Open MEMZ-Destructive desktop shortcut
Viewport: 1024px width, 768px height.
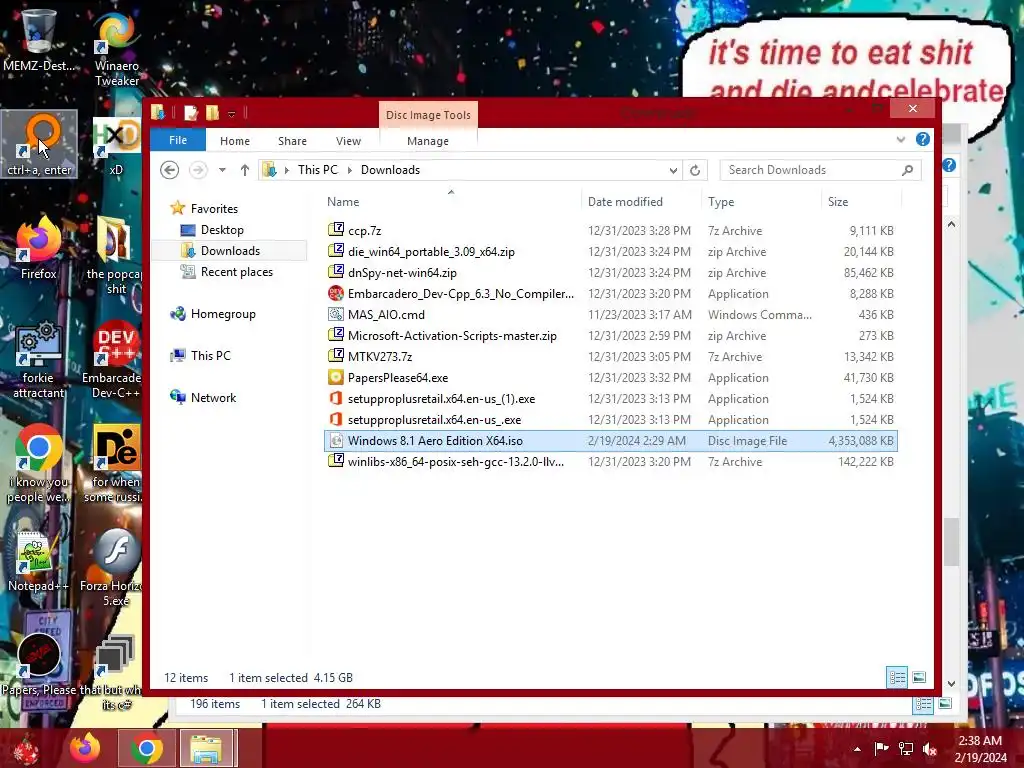(x=38, y=39)
